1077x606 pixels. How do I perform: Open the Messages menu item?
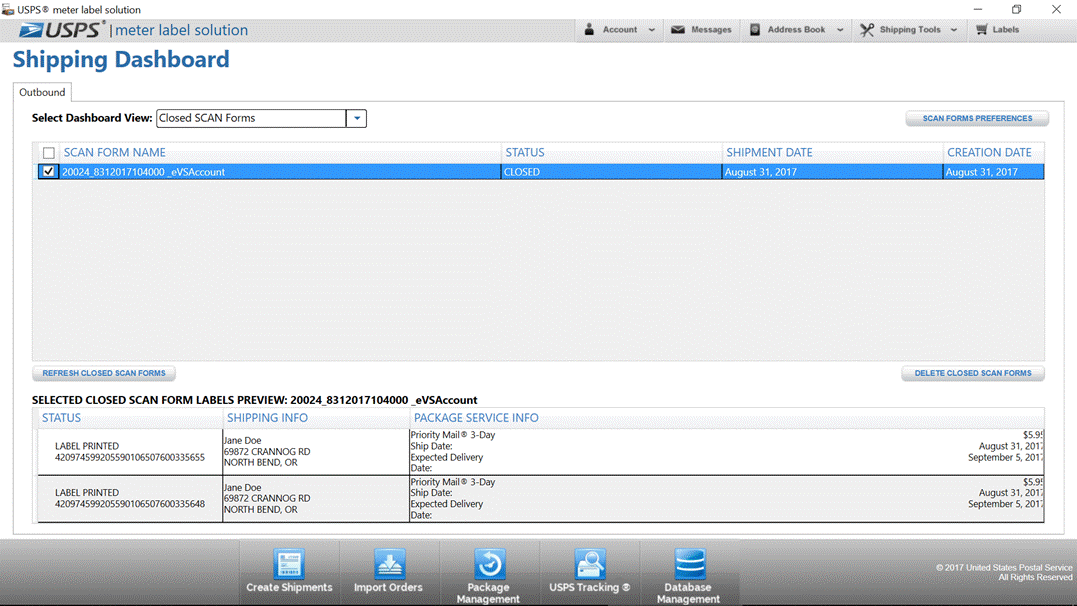701,30
